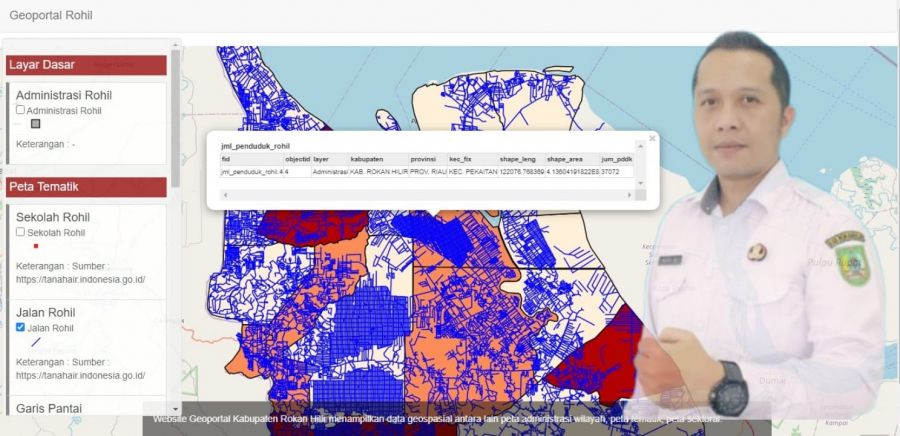Screen dimensions: 900x436
Task: Select the 'layer' column header
Action: point(331,159)
